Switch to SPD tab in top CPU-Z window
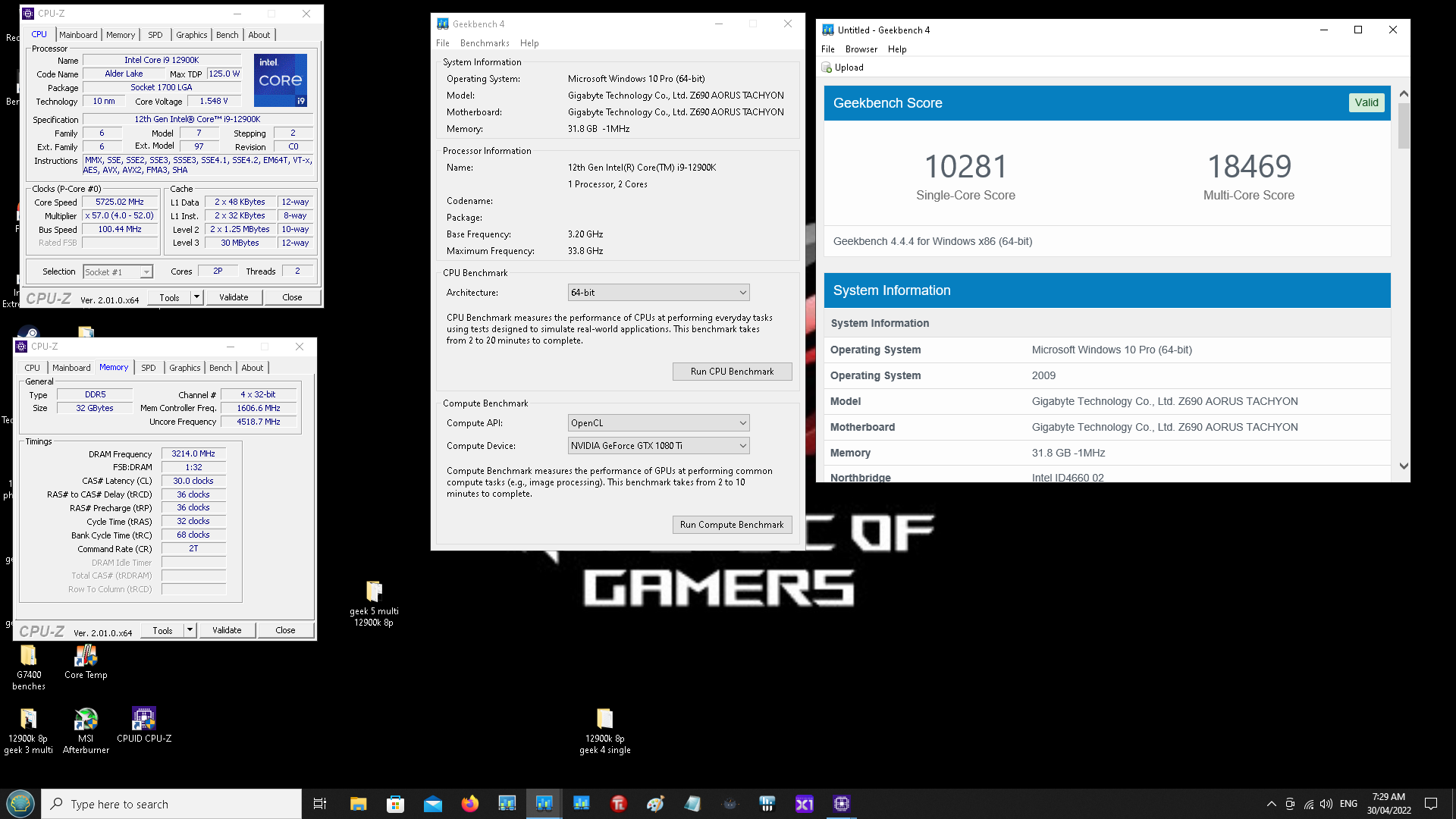Viewport: 1456px width, 819px height. click(x=155, y=35)
